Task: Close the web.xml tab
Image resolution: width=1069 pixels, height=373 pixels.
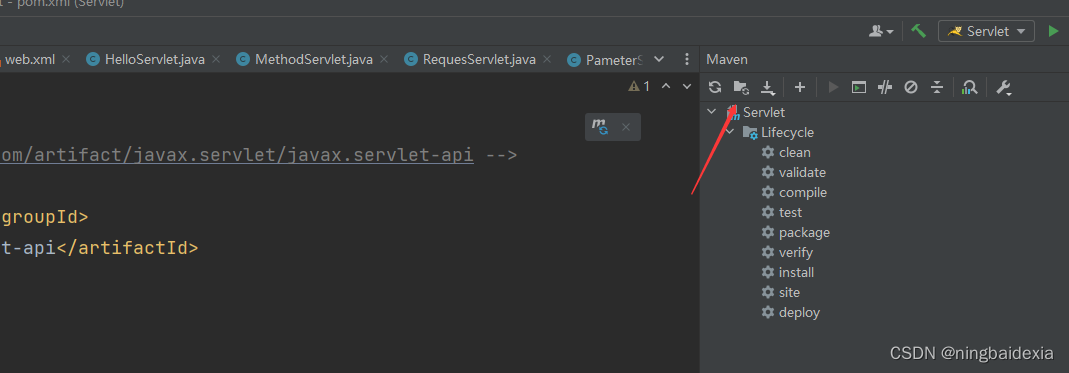Action: point(66,59)
